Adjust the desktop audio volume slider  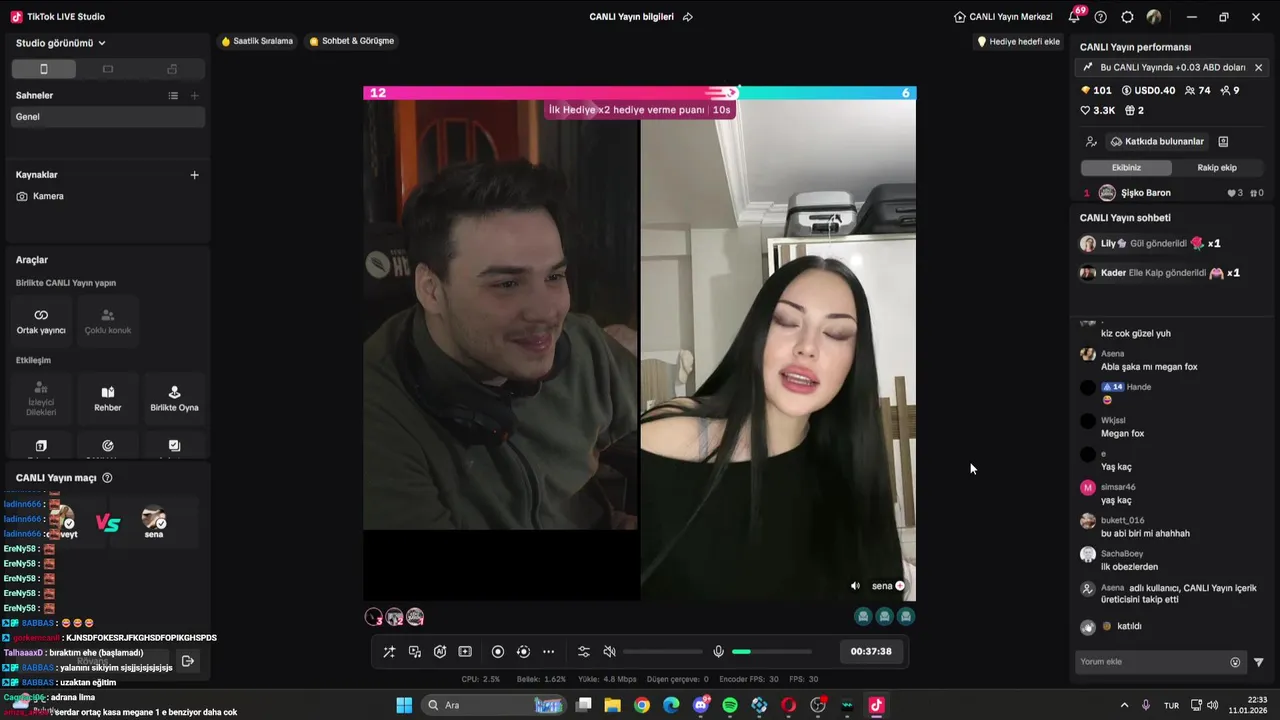point(662,652)
